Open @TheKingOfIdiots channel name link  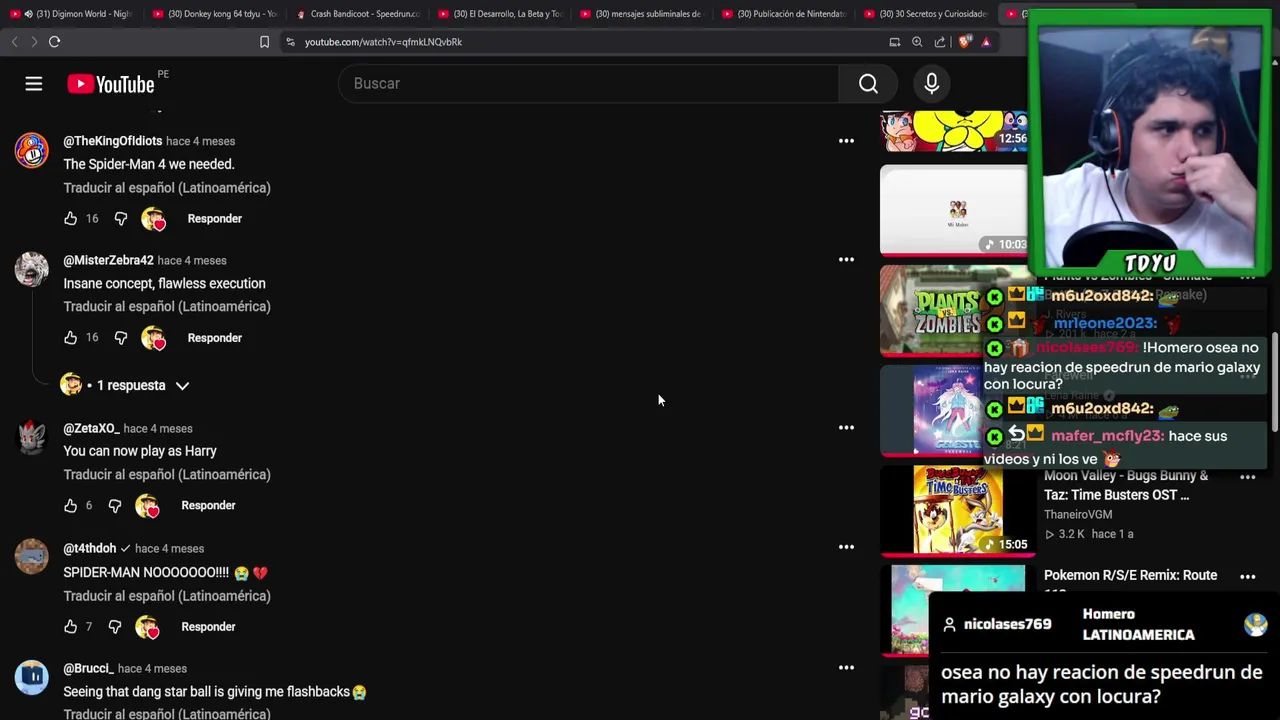pyautogui.click(x=113, y=141)
